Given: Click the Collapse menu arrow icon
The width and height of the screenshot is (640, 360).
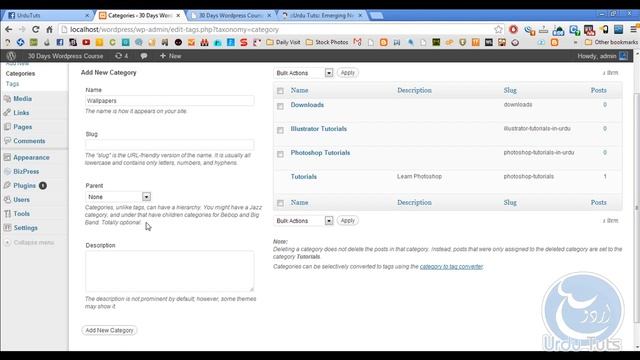Looking at the screenshot, I should 7,242.
